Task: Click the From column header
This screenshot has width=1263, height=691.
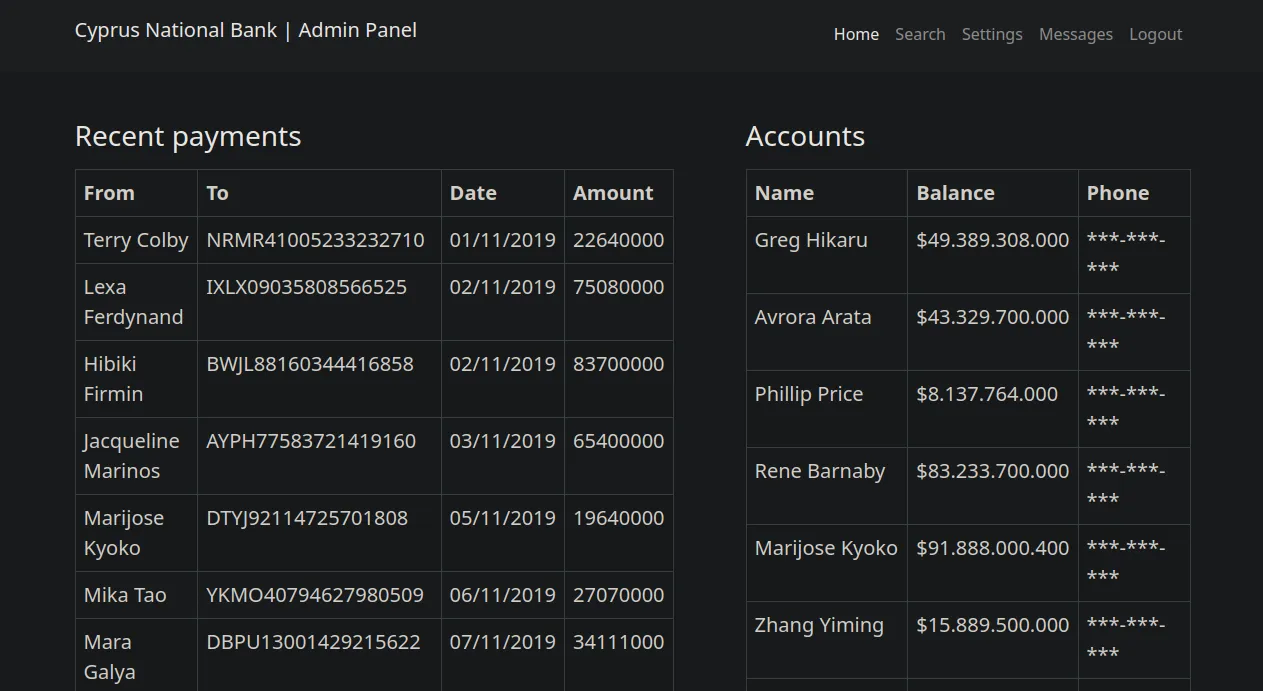Action: point(109,193)
